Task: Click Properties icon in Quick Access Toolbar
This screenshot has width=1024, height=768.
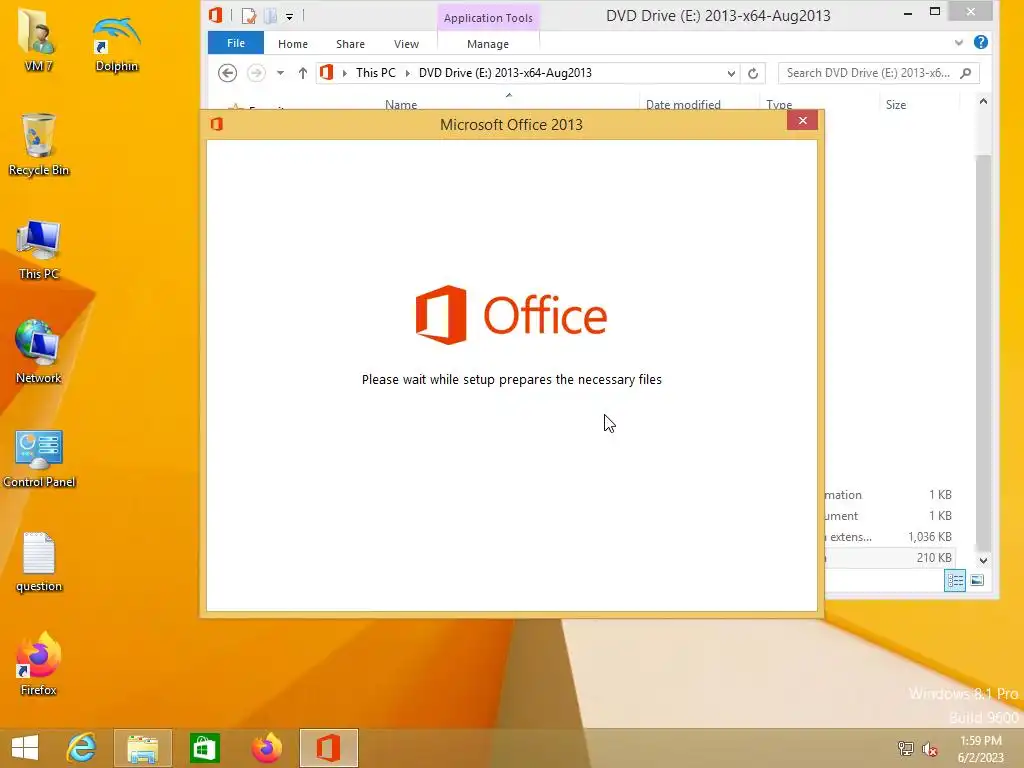Action: click(248, 15)
